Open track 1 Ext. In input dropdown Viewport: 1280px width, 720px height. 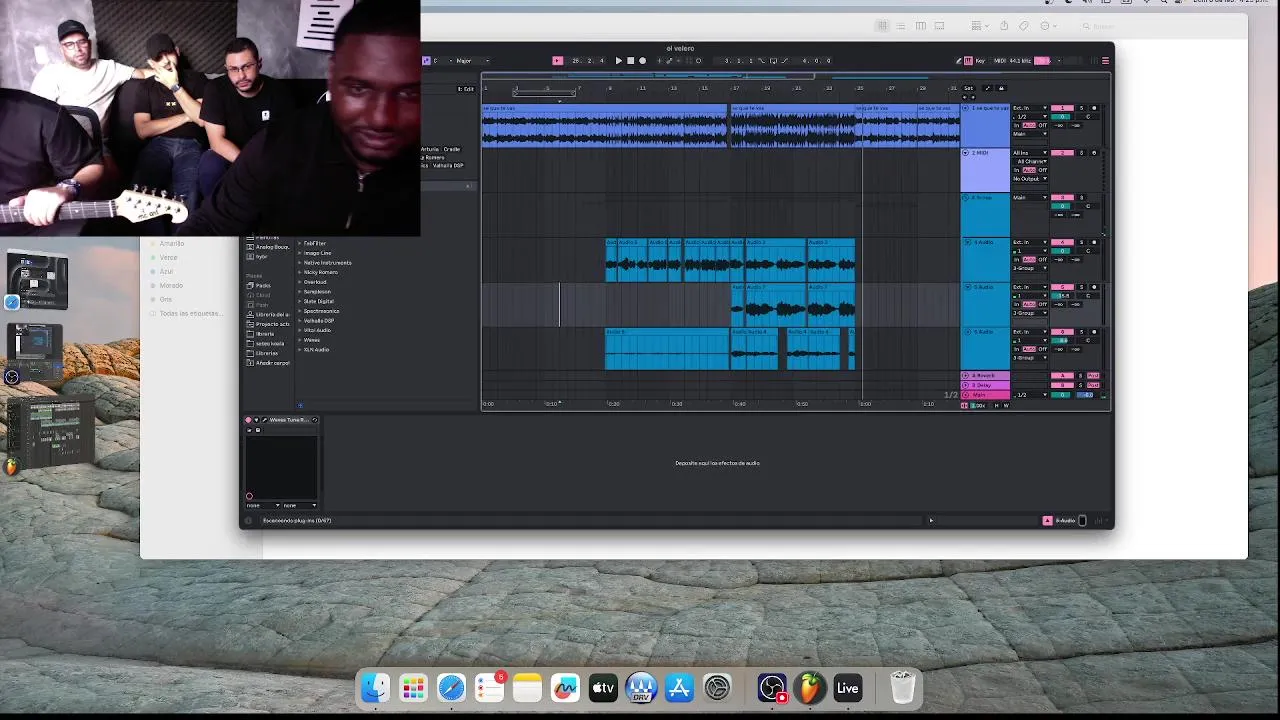tap(1030, 108)
